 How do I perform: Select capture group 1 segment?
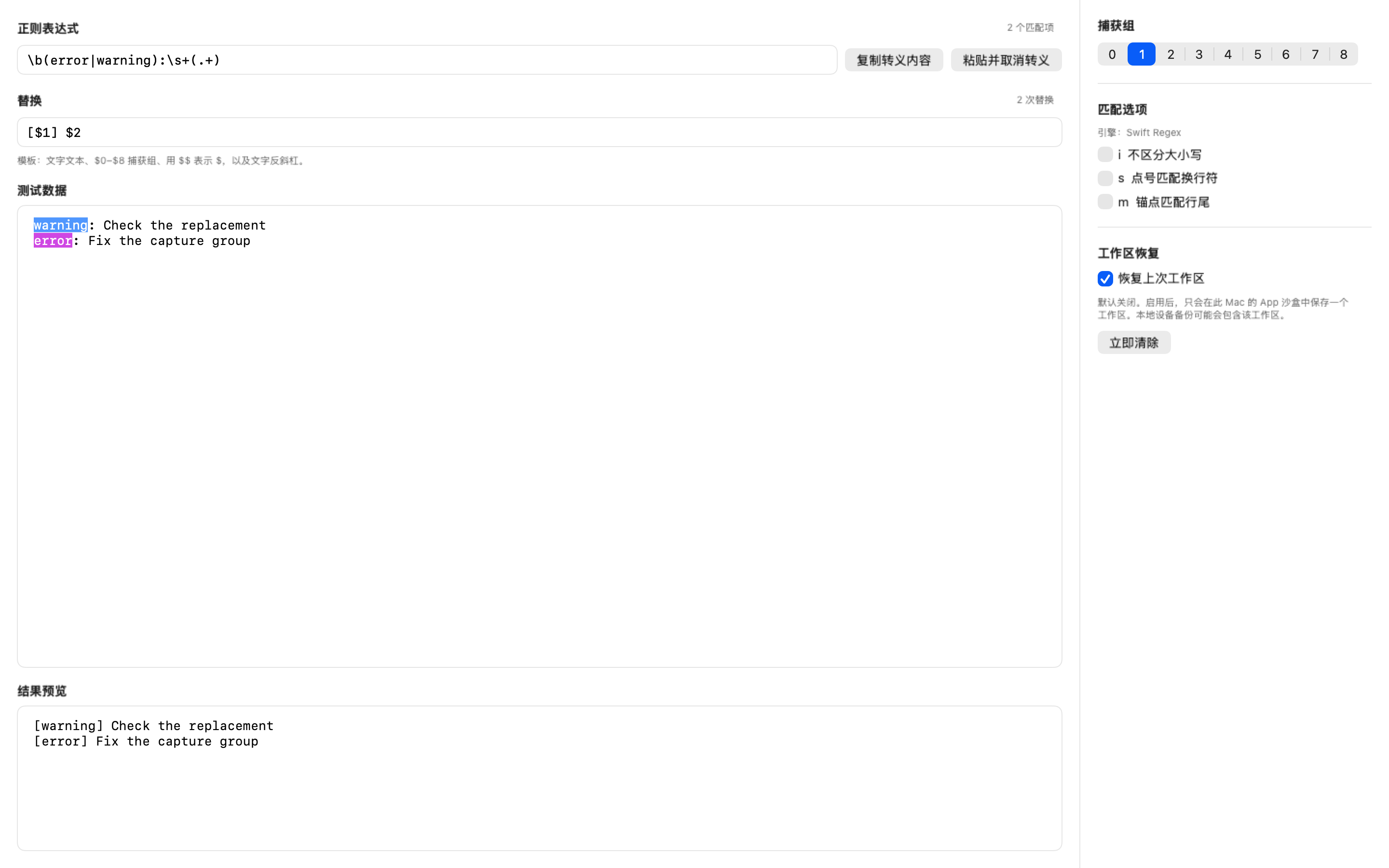point(1142,54)
